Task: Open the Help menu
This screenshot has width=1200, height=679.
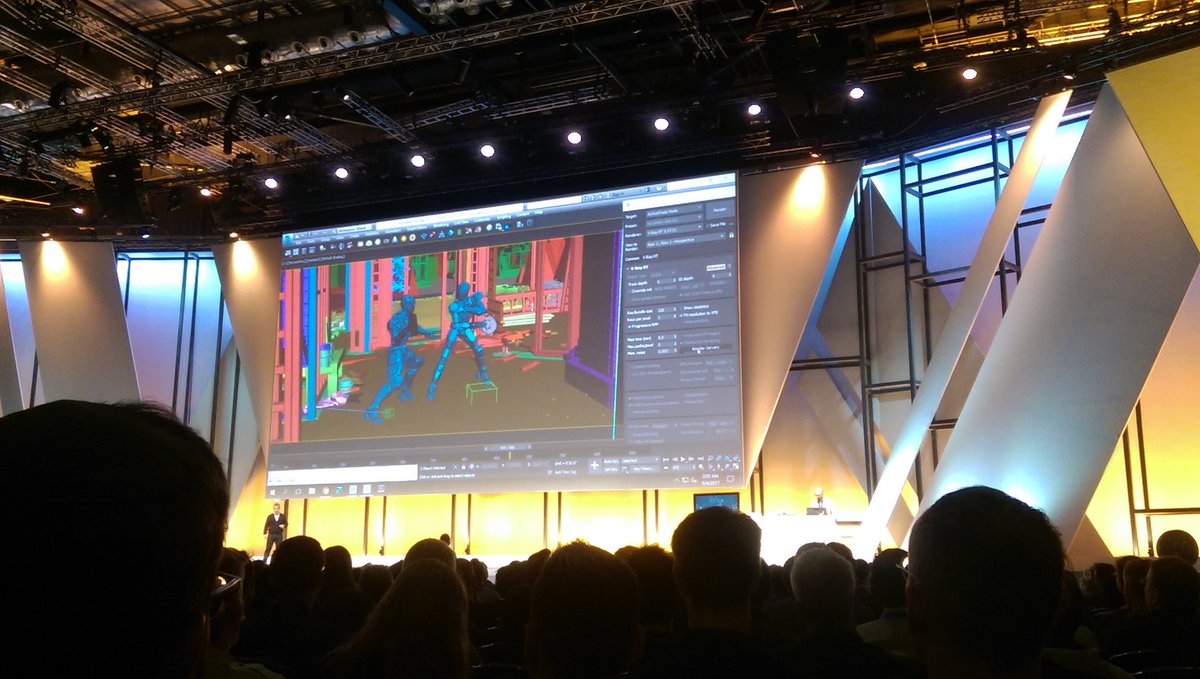Action: (538, 212)
